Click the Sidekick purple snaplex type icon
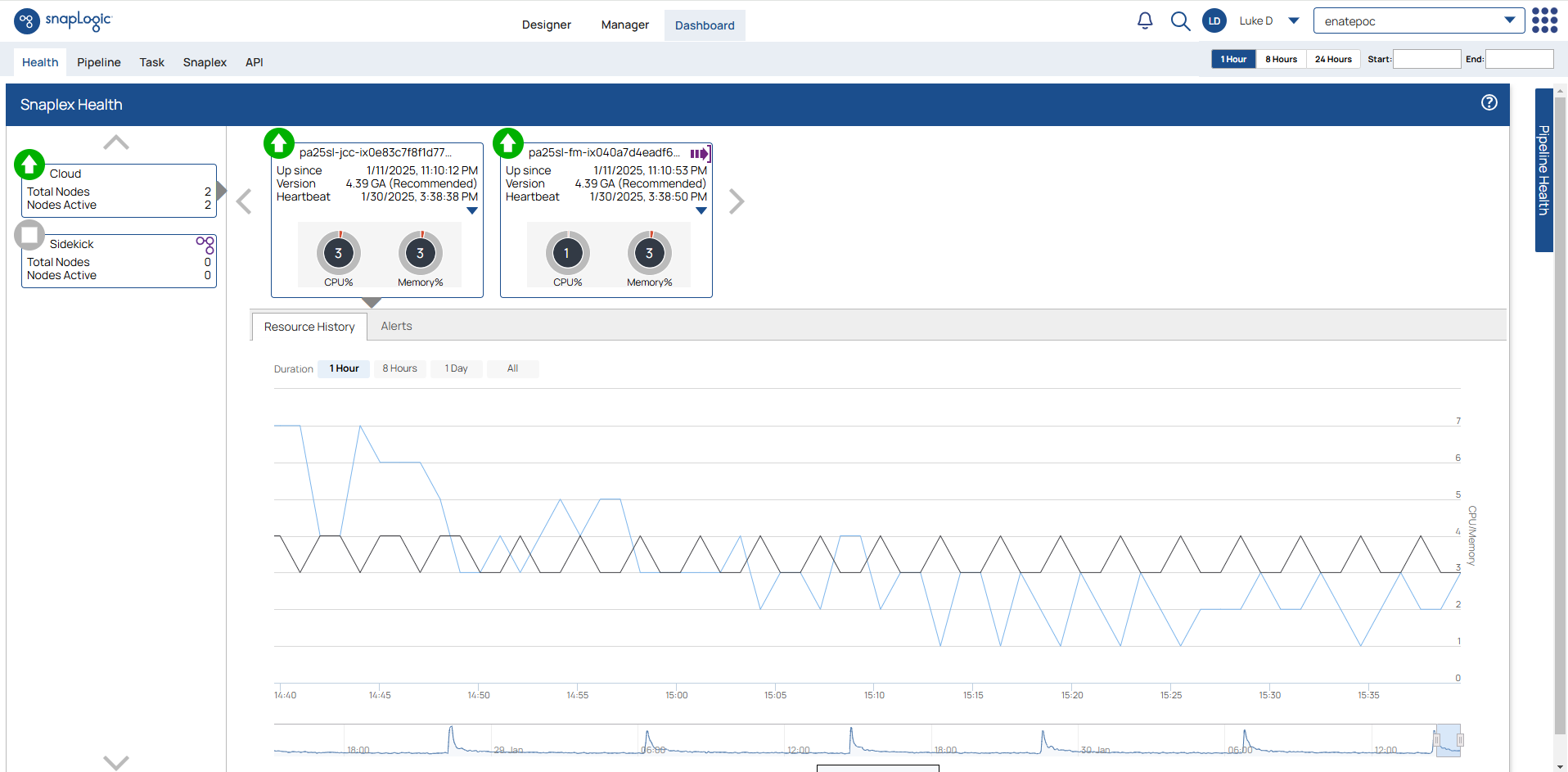The image size is (1568, 772). 205,245
